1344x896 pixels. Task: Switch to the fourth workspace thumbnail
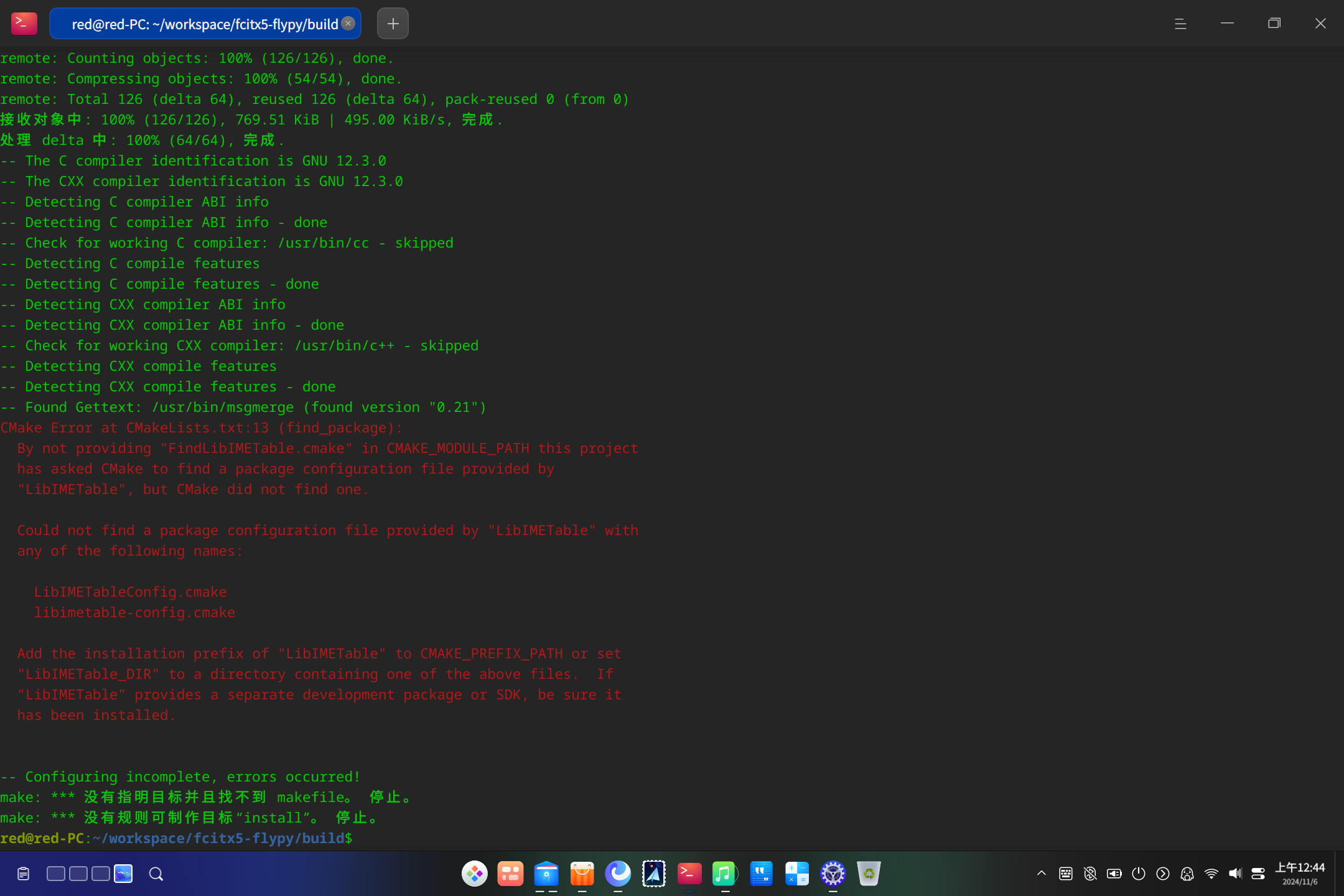coord(123,874)
